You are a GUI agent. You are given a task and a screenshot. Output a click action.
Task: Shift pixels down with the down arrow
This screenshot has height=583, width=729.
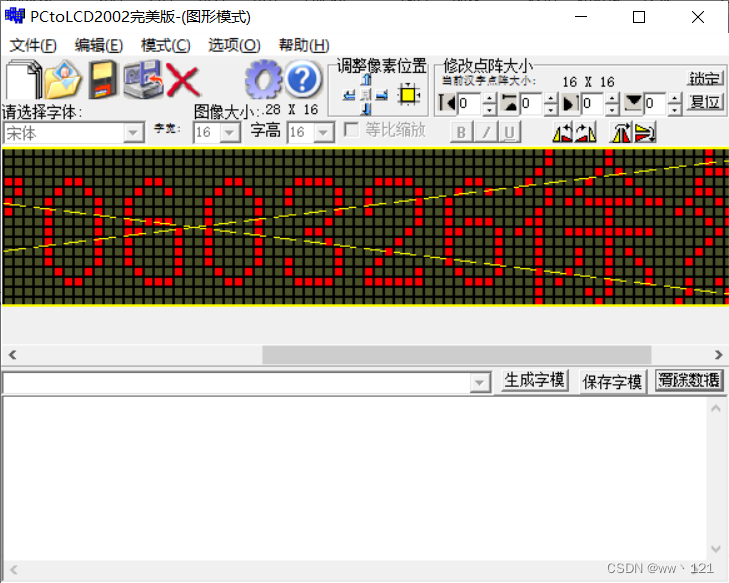pyautogui.click(x=366, y=109)
